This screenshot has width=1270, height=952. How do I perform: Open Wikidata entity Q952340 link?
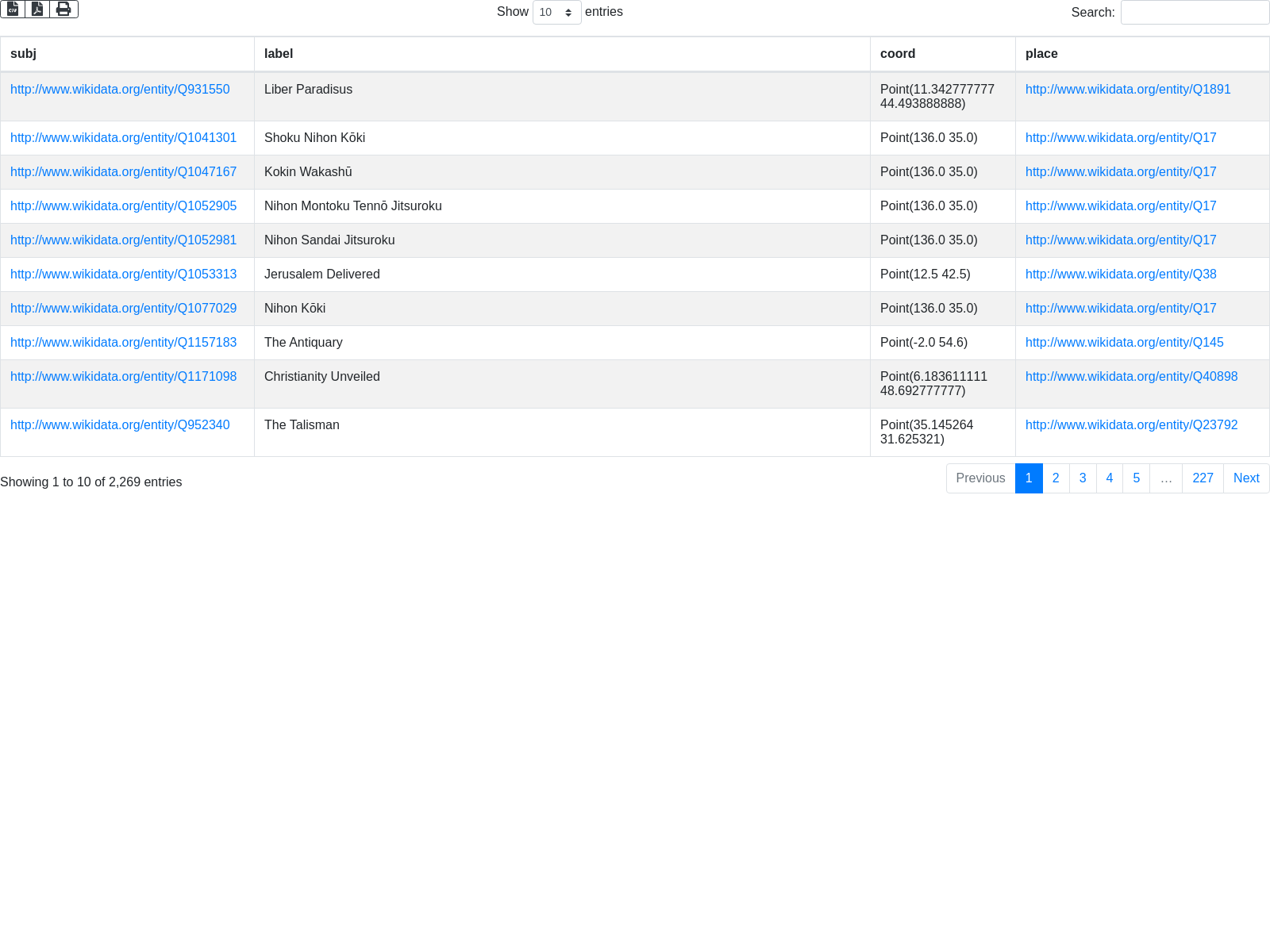120,425
